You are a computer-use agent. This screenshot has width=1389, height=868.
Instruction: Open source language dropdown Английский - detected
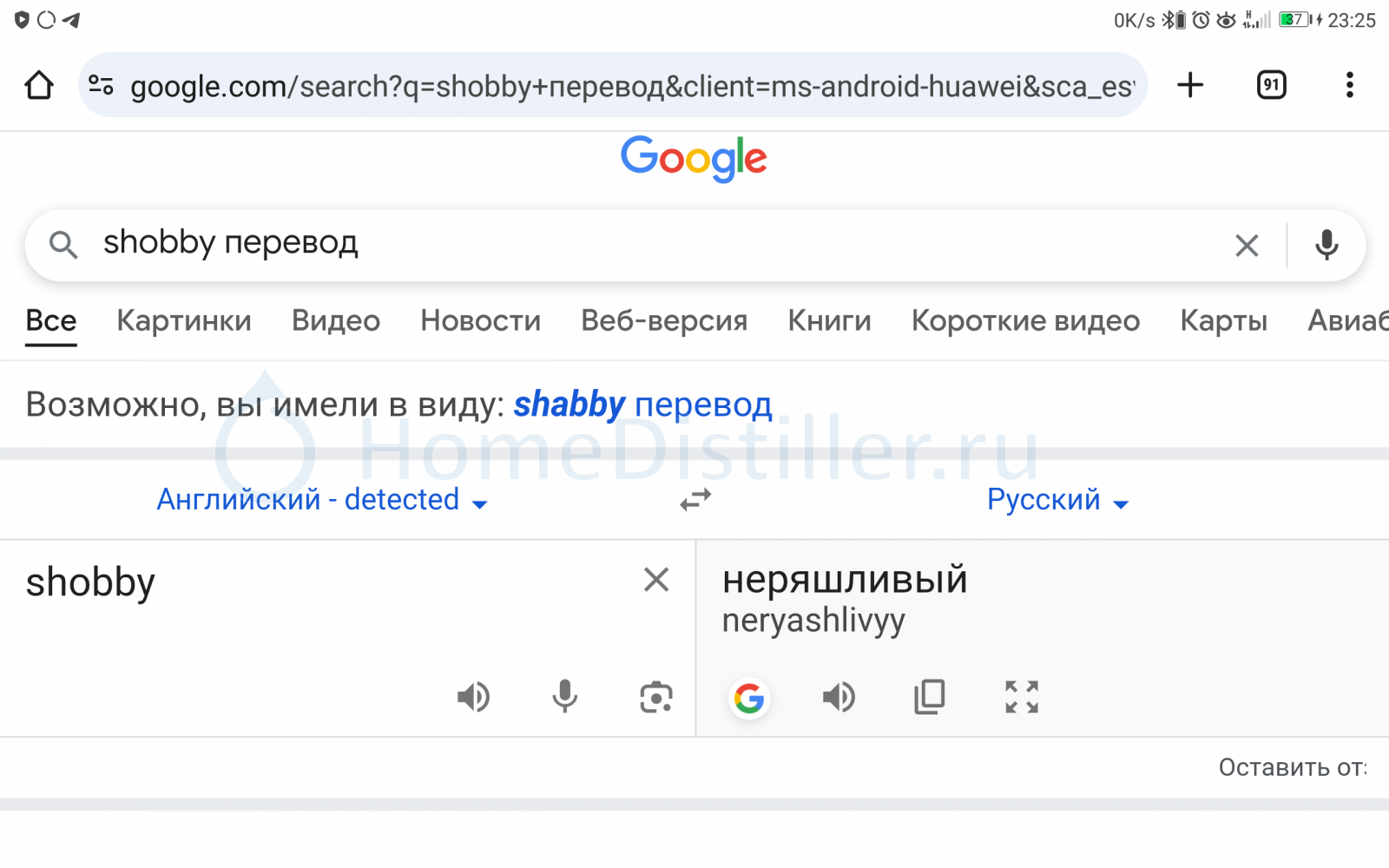(322, 500)
